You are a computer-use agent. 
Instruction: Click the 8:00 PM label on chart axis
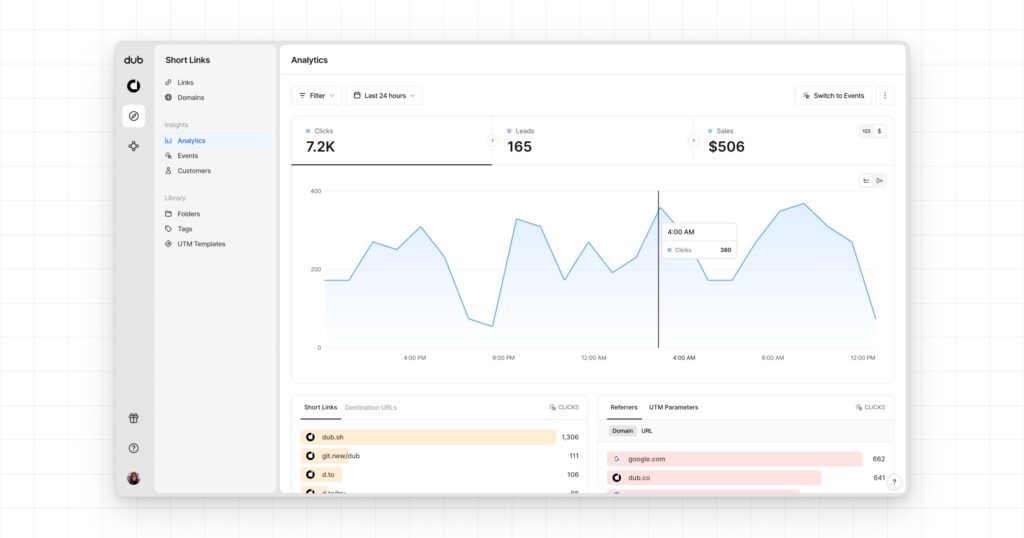click(504, 358)
